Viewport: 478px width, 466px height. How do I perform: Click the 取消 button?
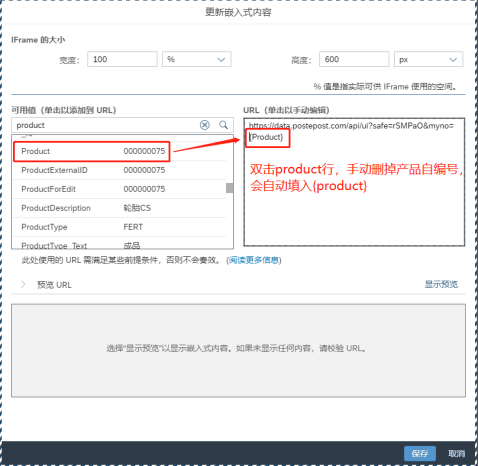click(x=456, y=453)
